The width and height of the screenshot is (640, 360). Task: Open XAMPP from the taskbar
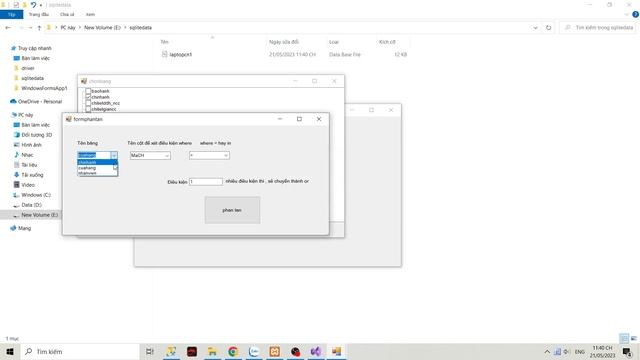click(275, 351)
